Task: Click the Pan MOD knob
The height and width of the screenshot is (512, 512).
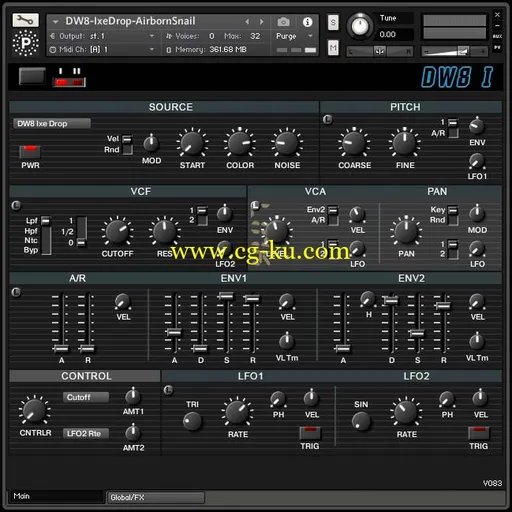Action: pyautogui.click(x=477, y=214)
